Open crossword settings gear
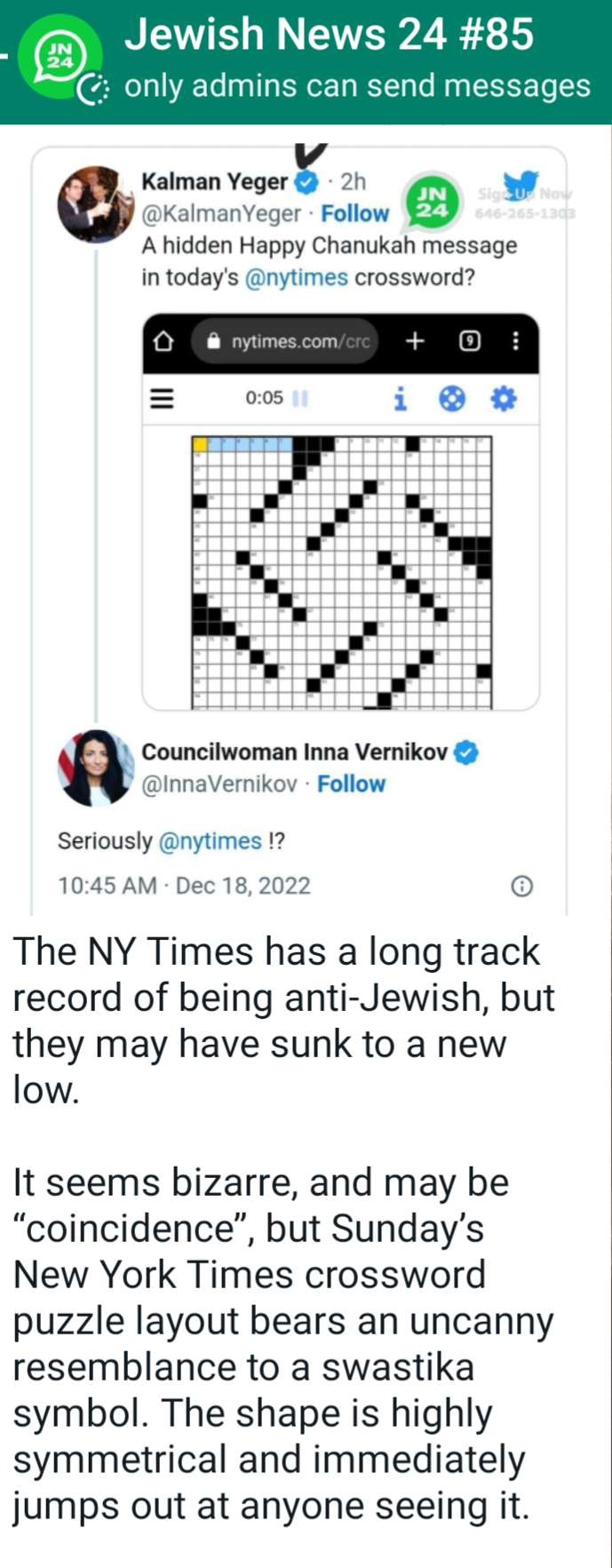The height and width of the screenshot is (1568, 612). [x=504, y=400]
